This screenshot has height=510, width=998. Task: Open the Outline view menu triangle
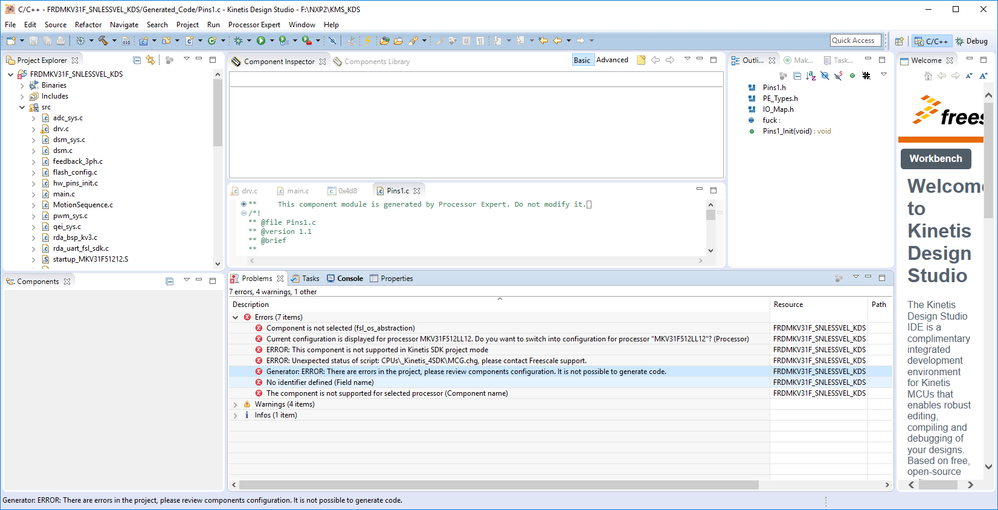pyautogui.click(x=883, y=74)
